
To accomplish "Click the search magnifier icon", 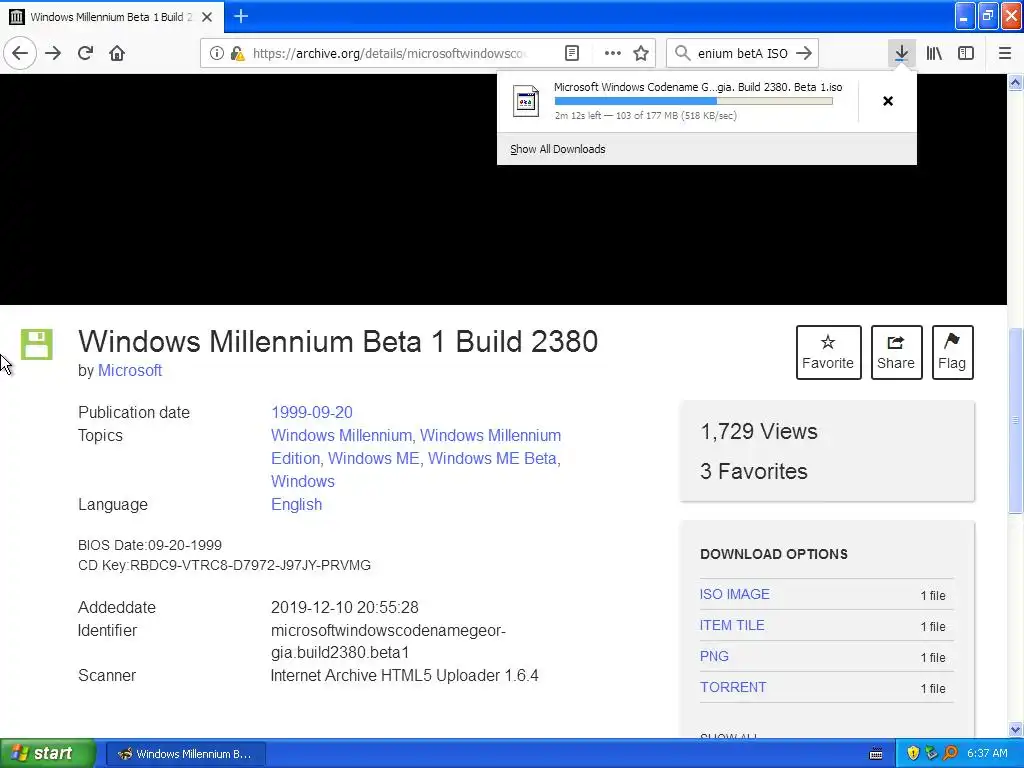I will point(682,54).
